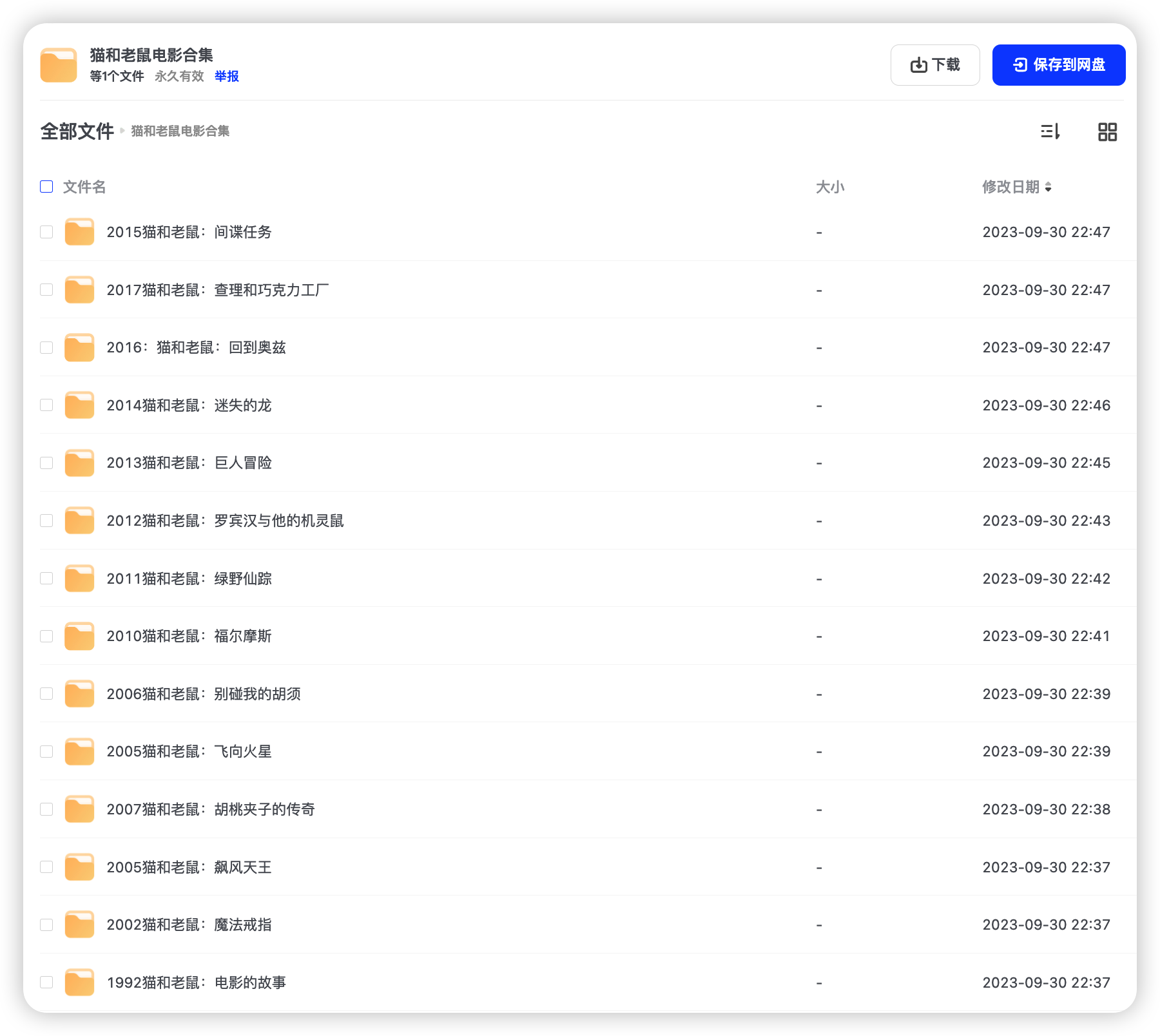1160x1036 pixels.
Task: Go to 全部文件 breadcrumb
Action: click(x=77, y=131)
